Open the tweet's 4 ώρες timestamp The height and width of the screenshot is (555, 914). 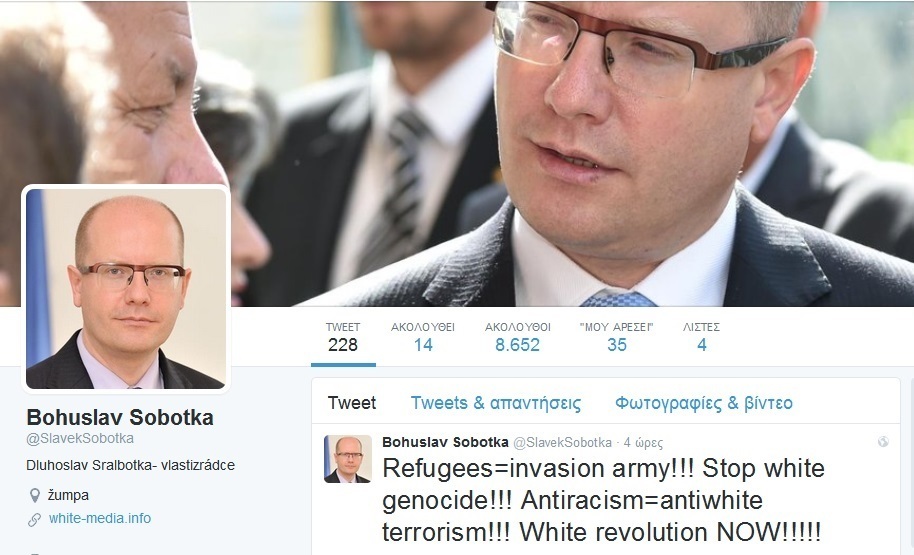pyautogui.click(x=643, y=442)
